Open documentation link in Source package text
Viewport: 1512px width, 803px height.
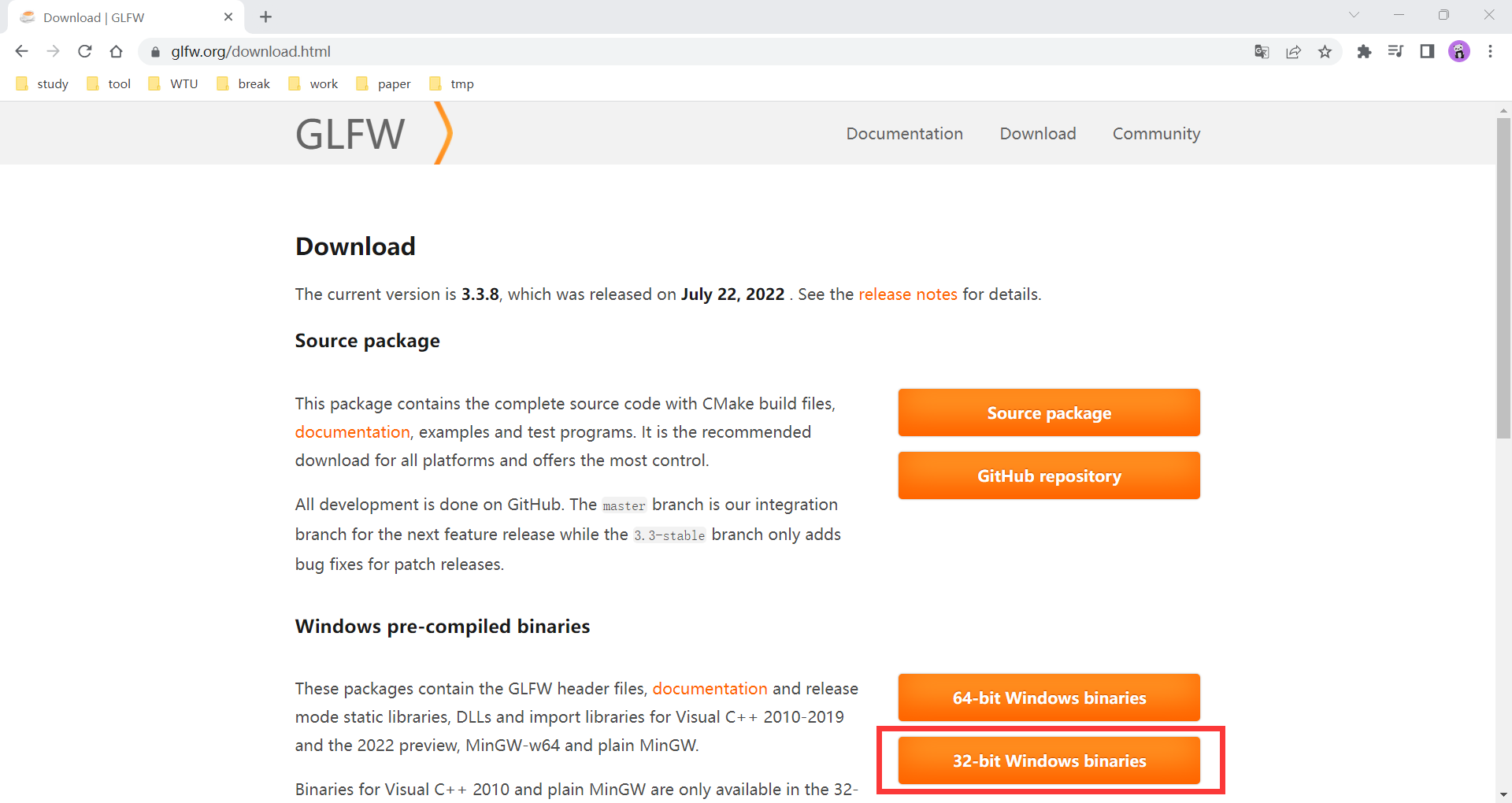pos(352,432)
